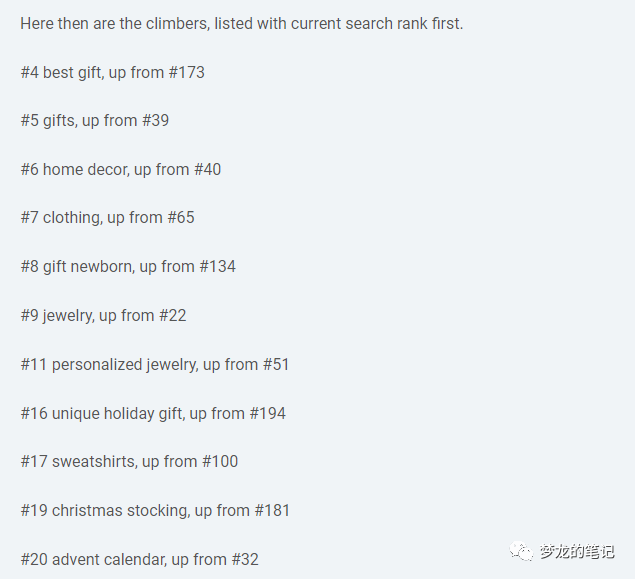The height and width of the screenshot is (579, 635).
Task: Click the '#134' previous rank number
Action: [x=217, y=267]
